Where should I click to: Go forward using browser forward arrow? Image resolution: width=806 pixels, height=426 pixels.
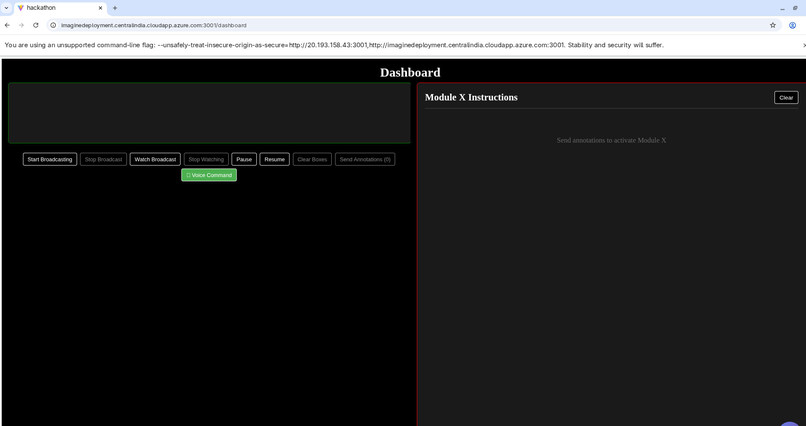[22, 25]
